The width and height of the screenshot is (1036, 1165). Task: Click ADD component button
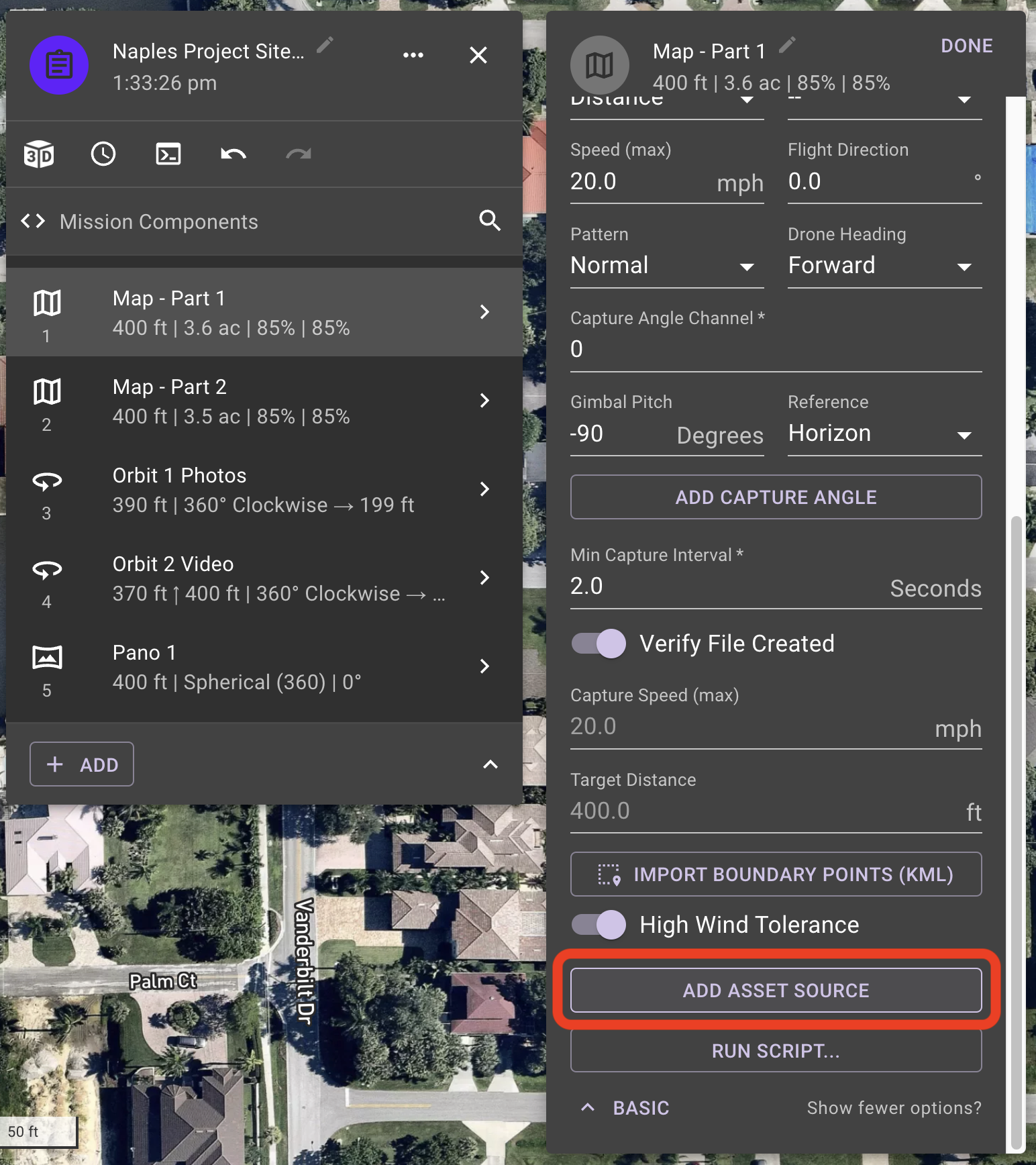(82, 764)
